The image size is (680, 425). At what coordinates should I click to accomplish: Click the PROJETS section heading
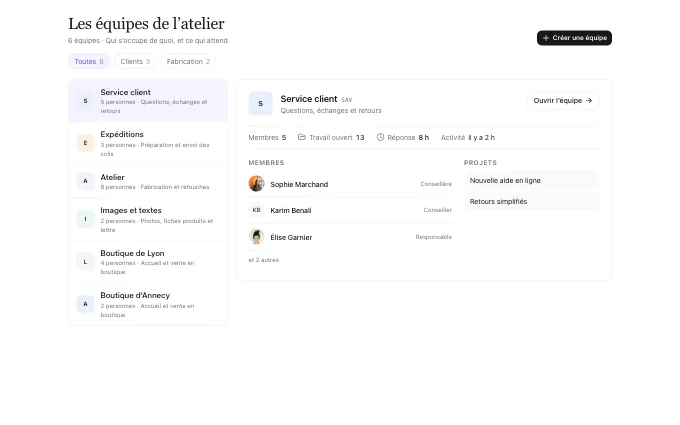tap(481, 163)
